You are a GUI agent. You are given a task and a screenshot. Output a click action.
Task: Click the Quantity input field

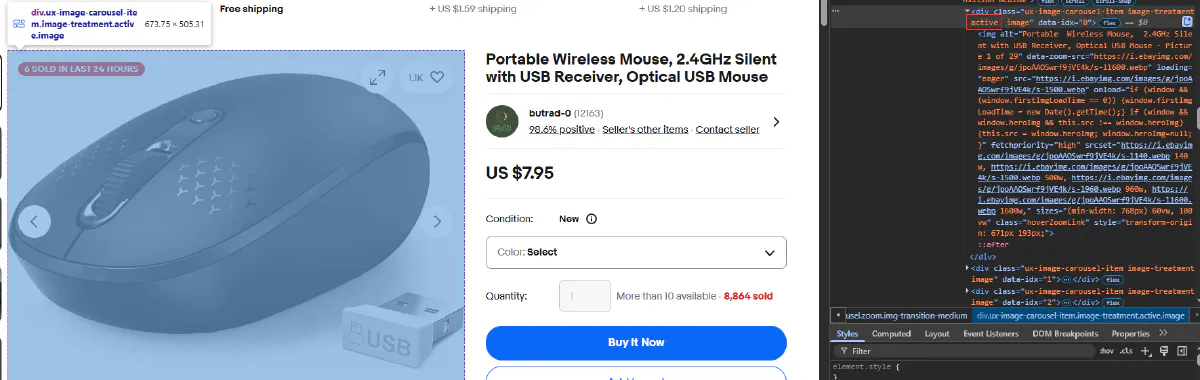coord(585,296)
